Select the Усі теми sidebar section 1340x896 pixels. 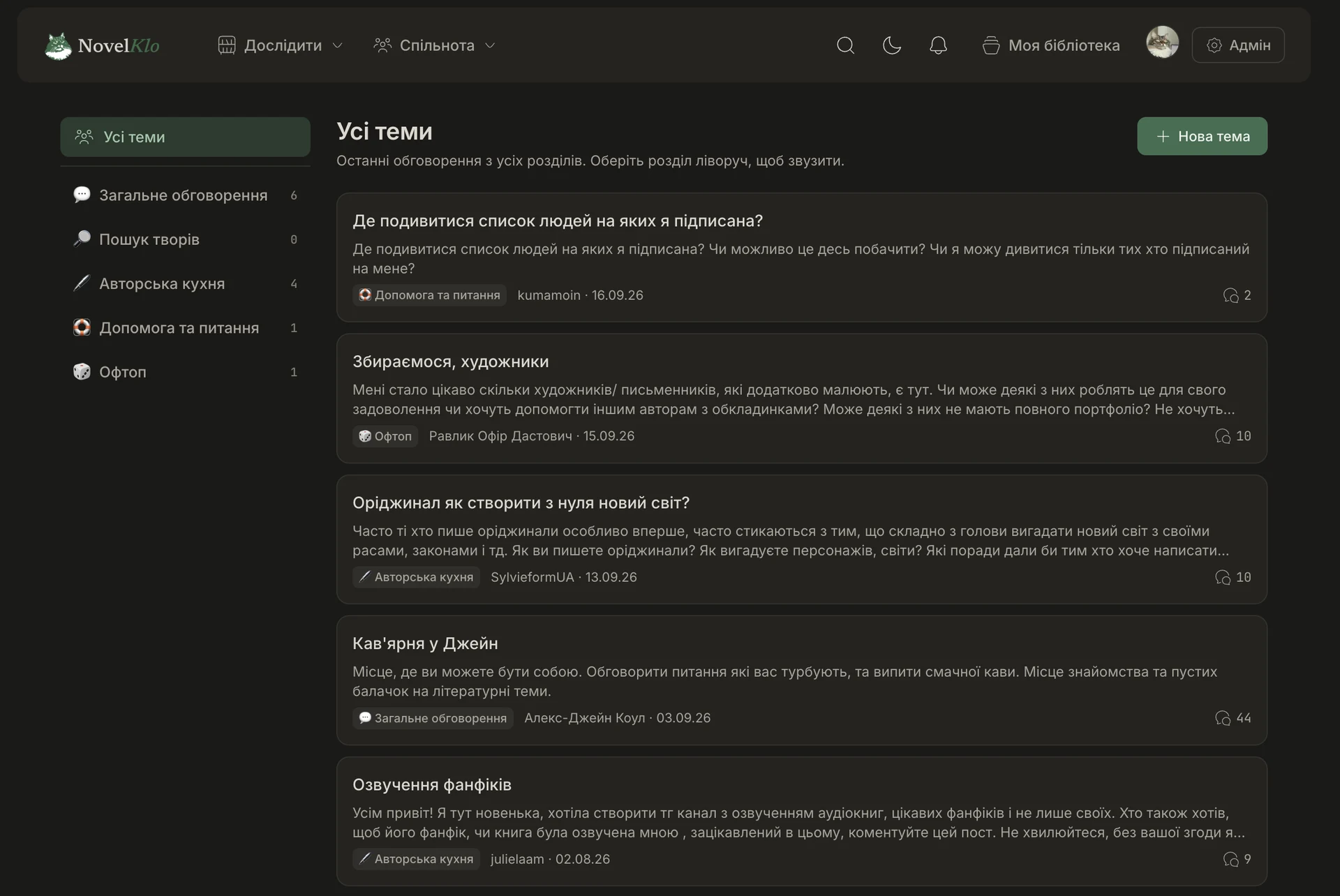pos(185,137)
